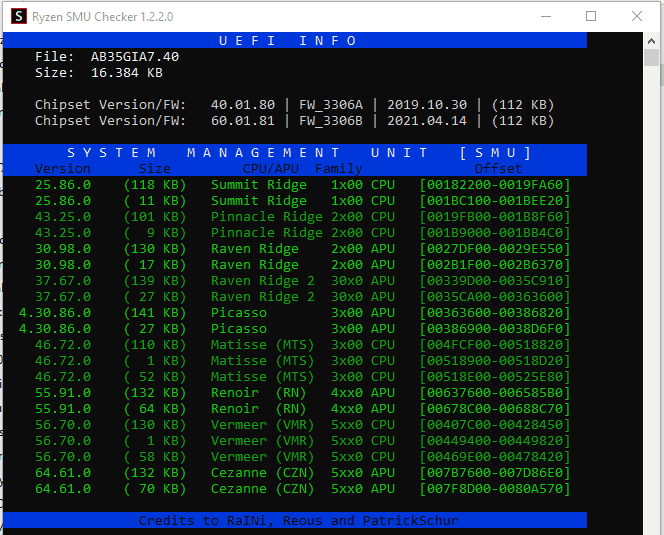Click offset '[00182200-0019FA60]' for Summit Ridge
Screen dimensions: 664x535
[495, 185]
